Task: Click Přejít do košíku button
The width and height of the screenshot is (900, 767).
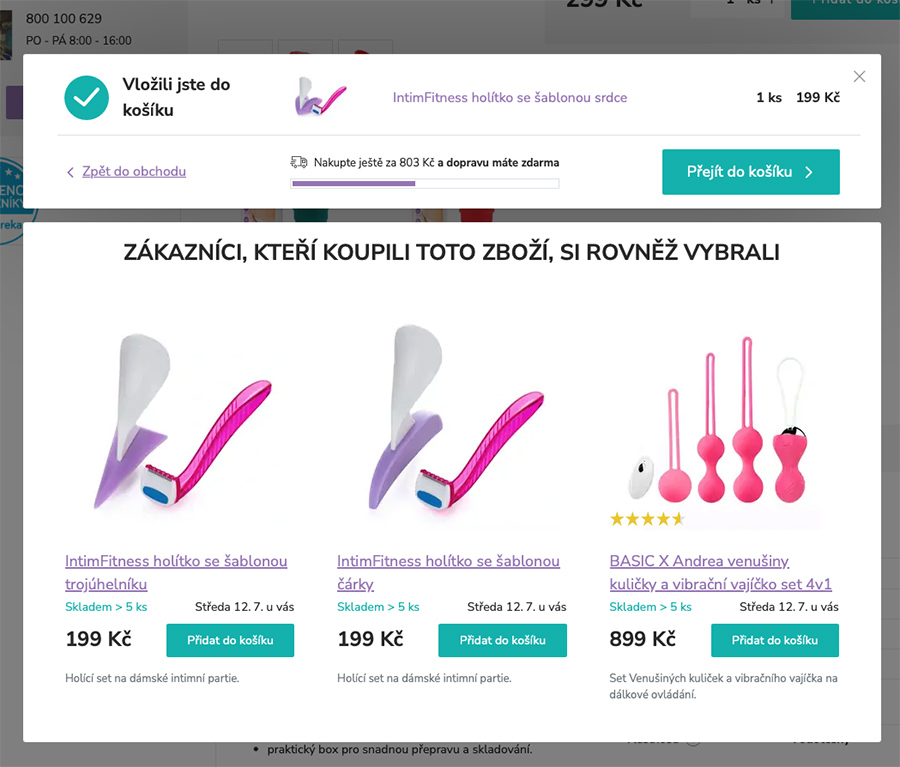Action: point(751,172)
